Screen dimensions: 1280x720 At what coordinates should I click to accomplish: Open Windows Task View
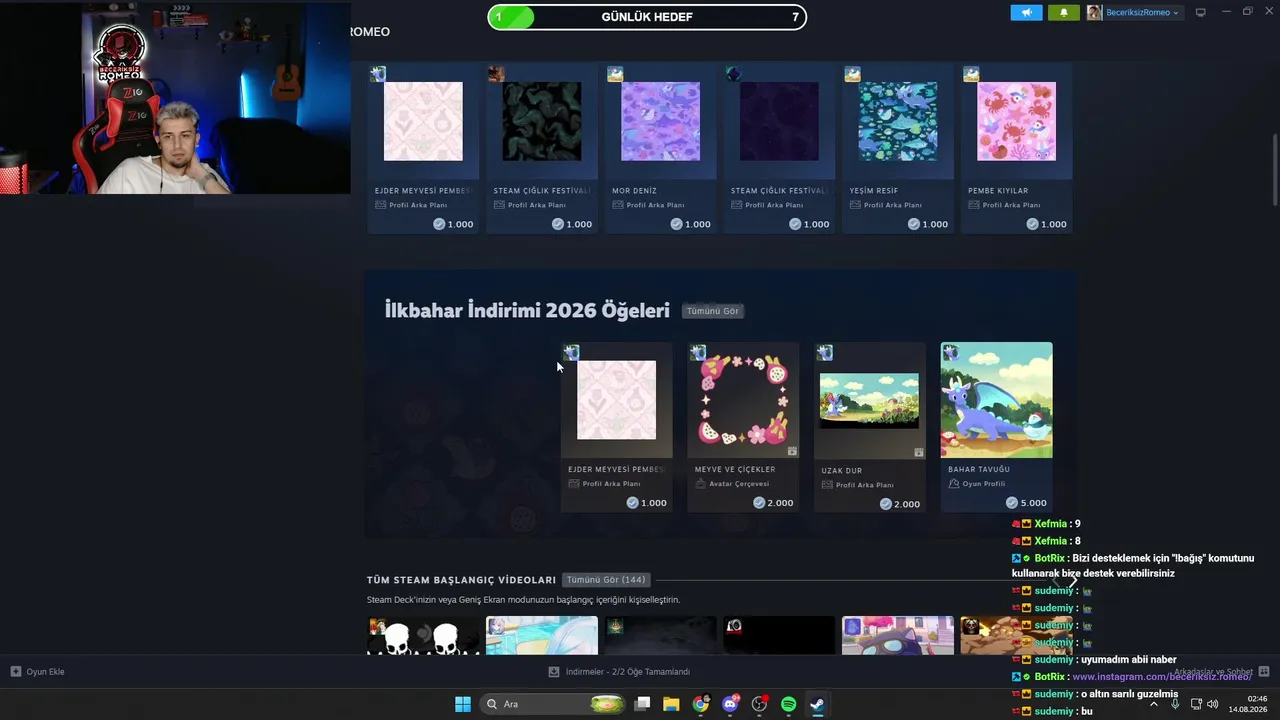click(643, 704)
